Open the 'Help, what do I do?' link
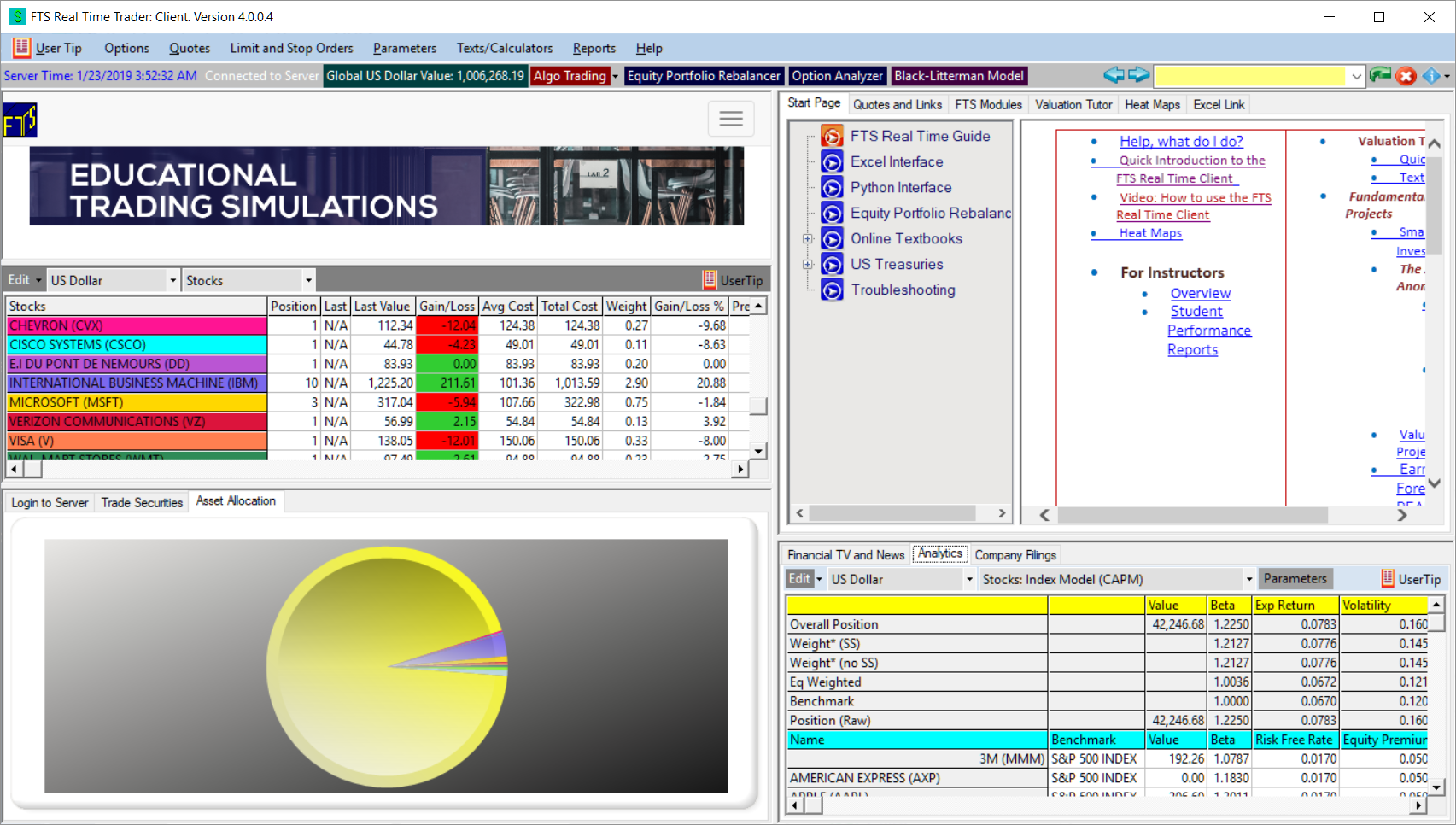 coord(1181,142)
